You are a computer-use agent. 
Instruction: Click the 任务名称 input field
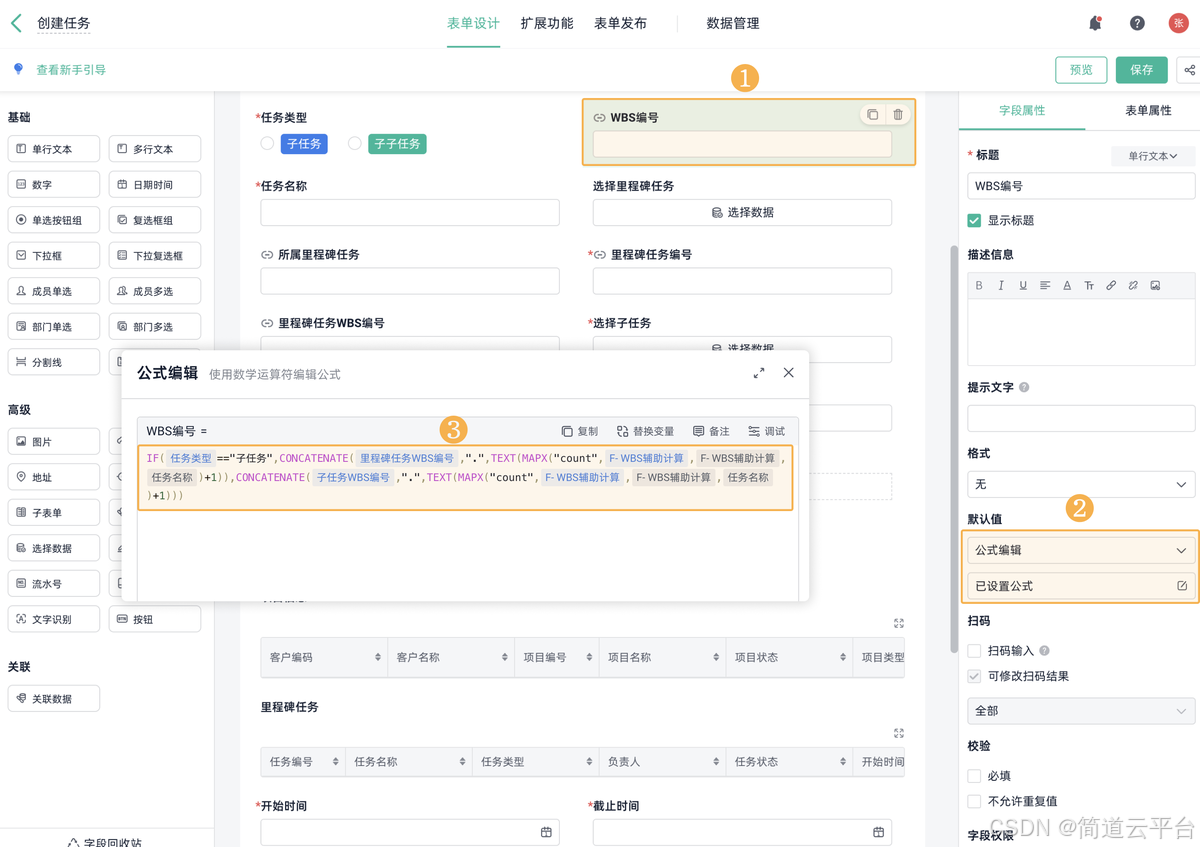click(x=410, y=213)
